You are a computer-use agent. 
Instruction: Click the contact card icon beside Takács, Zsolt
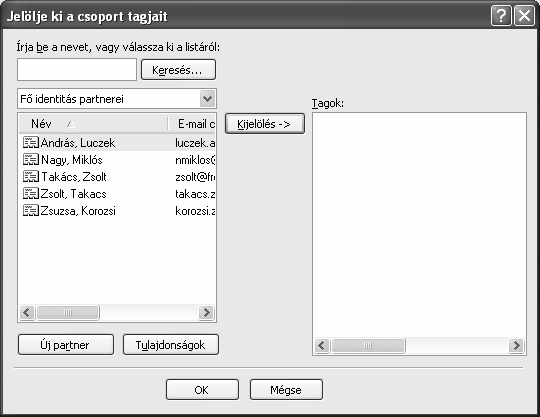coord(31,176)
